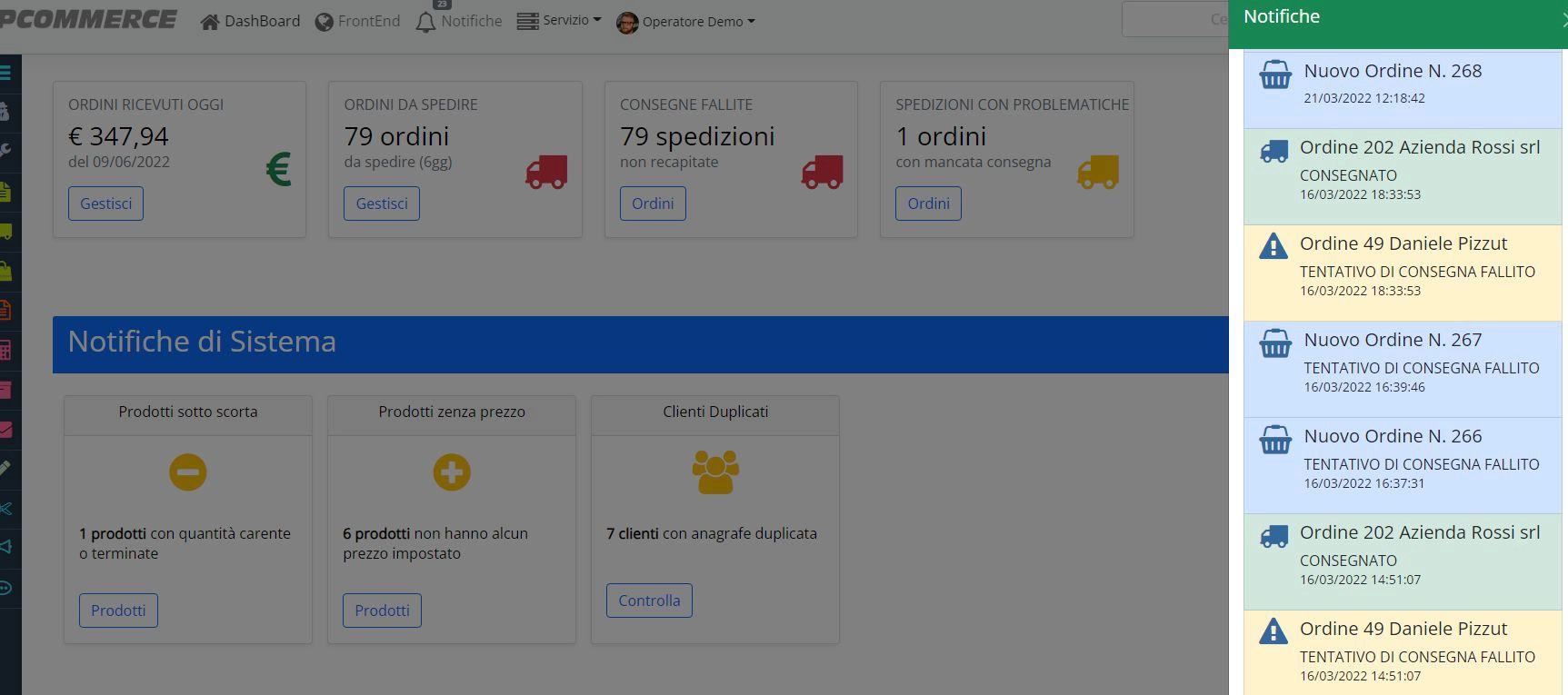This screenshot has width=1568, height=695.
Task: Click the 1 ordini value
Action: [x=941, y=136]
